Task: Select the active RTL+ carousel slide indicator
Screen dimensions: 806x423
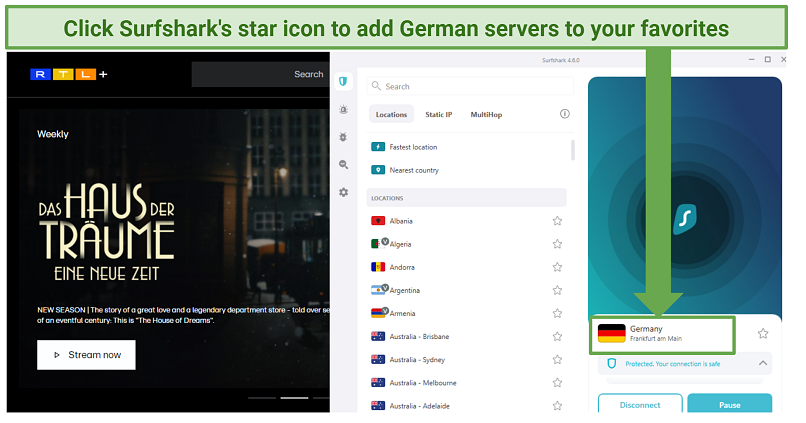Action: [294, 398]
